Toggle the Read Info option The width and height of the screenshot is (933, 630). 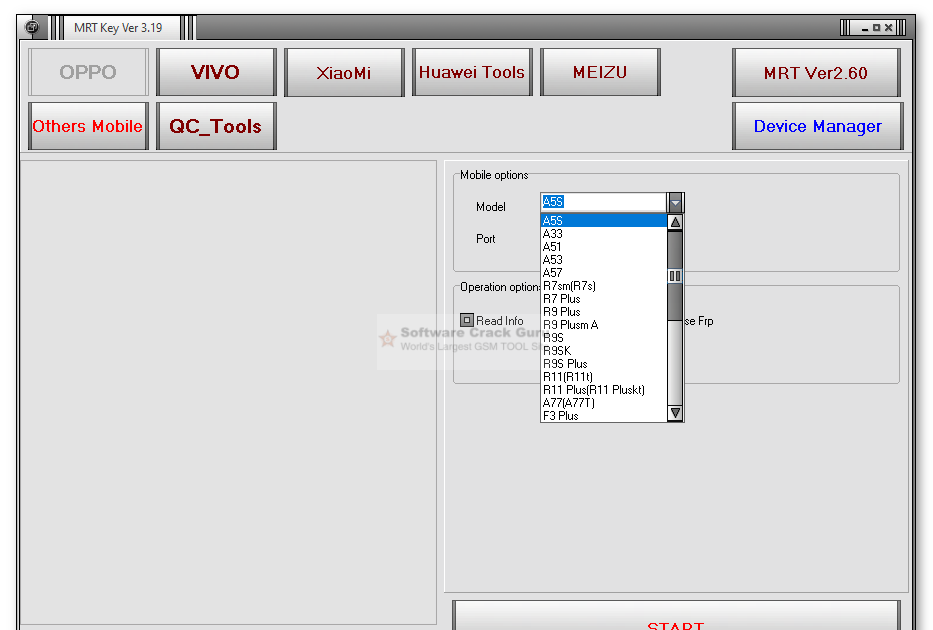467,320
